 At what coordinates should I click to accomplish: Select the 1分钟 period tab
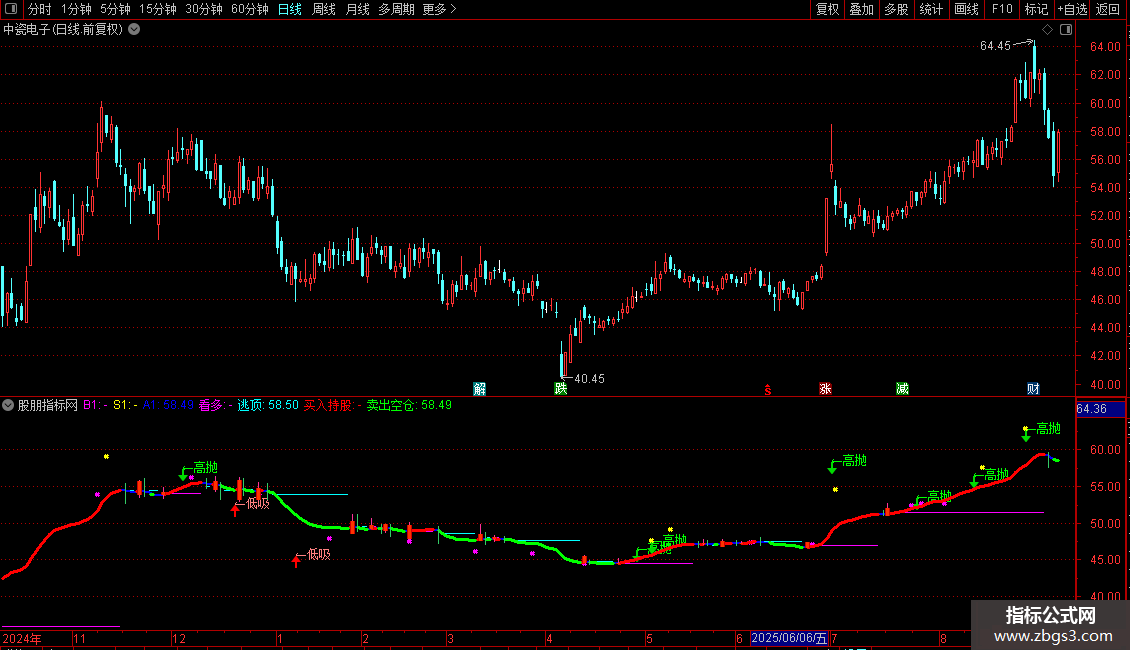pyautogui.click(x=76, y=9)
